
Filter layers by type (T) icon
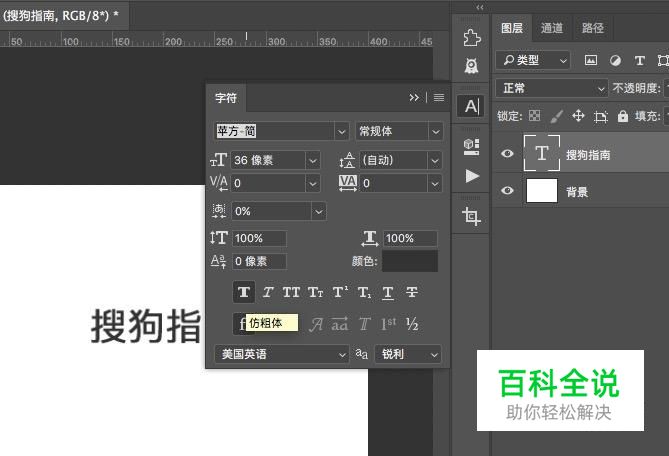[x=640, y=61]
